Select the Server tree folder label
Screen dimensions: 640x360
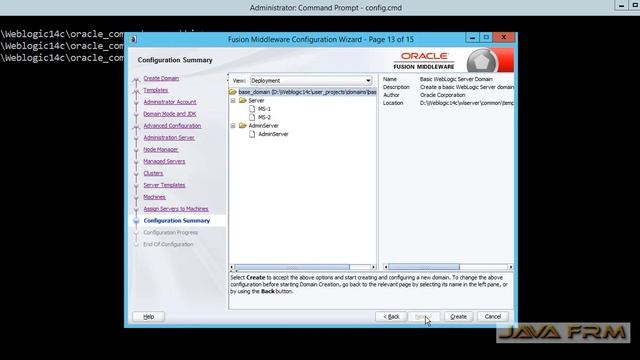(x=256, y=100)
